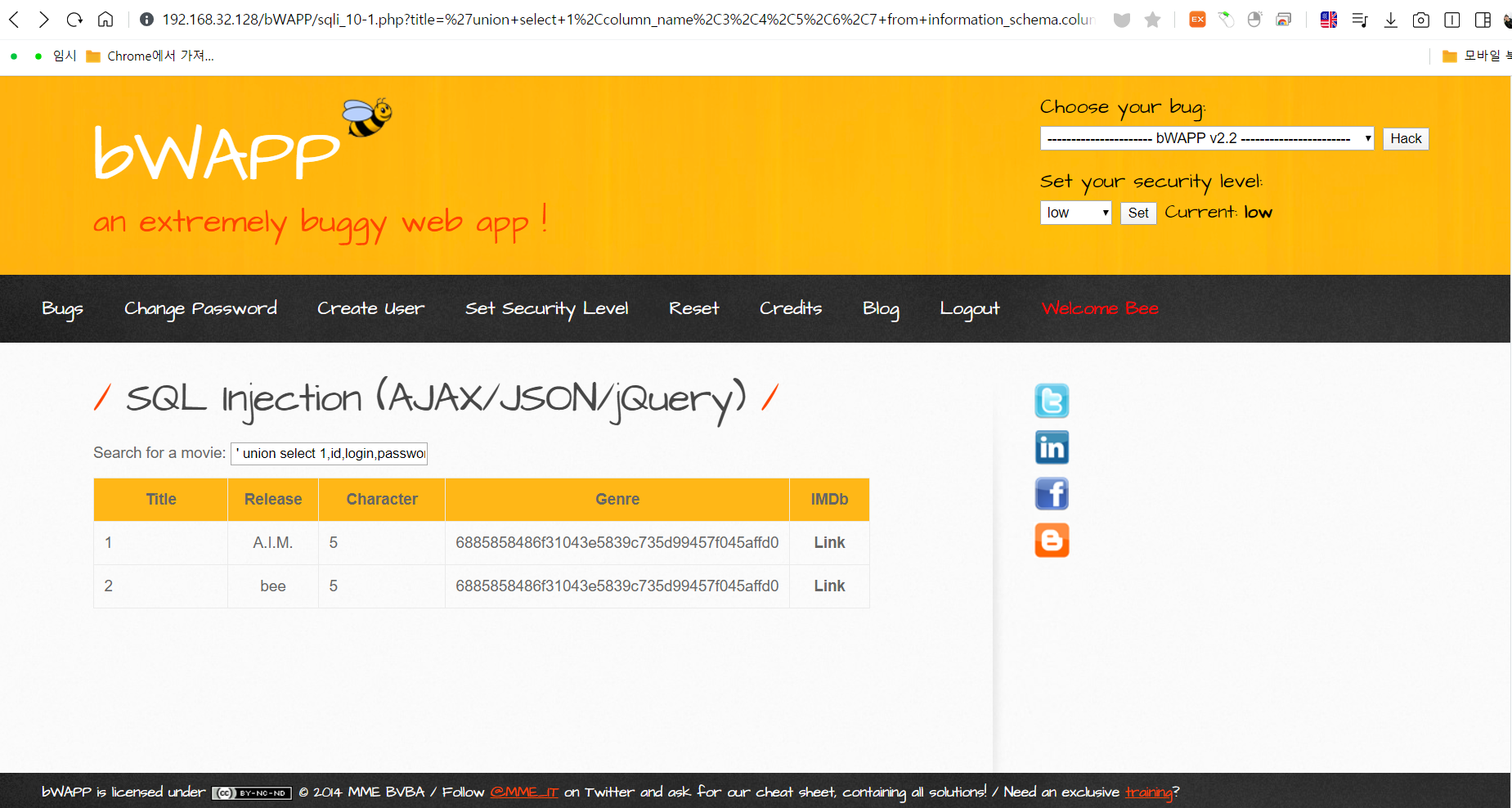Click the Release column header
The image size is (1512, 808).
[x=273, y=499]
